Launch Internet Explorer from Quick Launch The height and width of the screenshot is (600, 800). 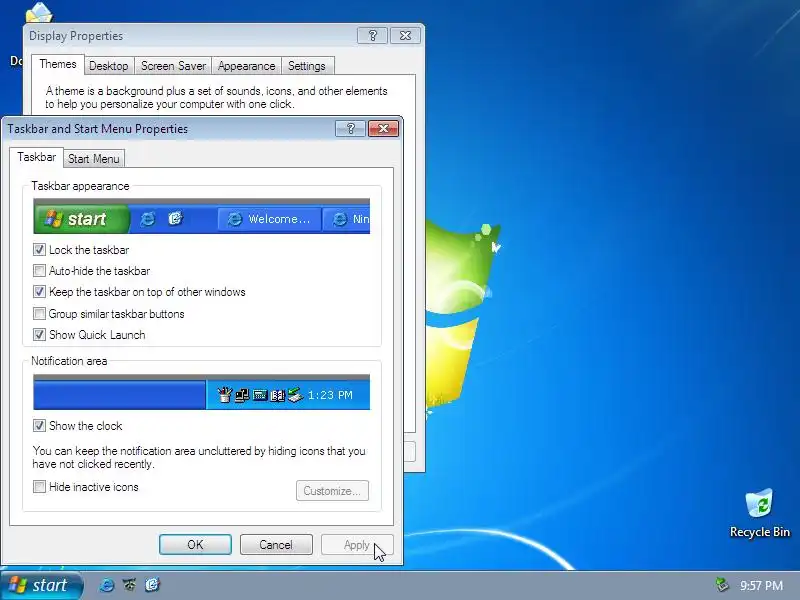[107, 585]
